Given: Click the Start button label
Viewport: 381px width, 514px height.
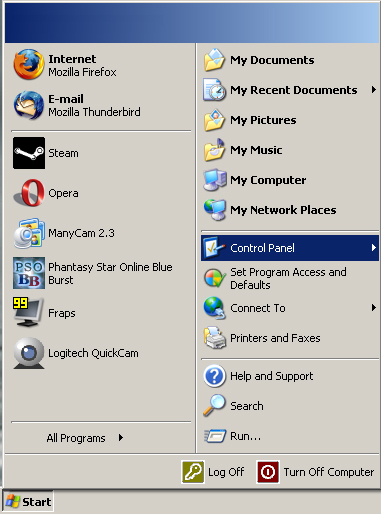Looking at the screenshot, I should [36, 502].
